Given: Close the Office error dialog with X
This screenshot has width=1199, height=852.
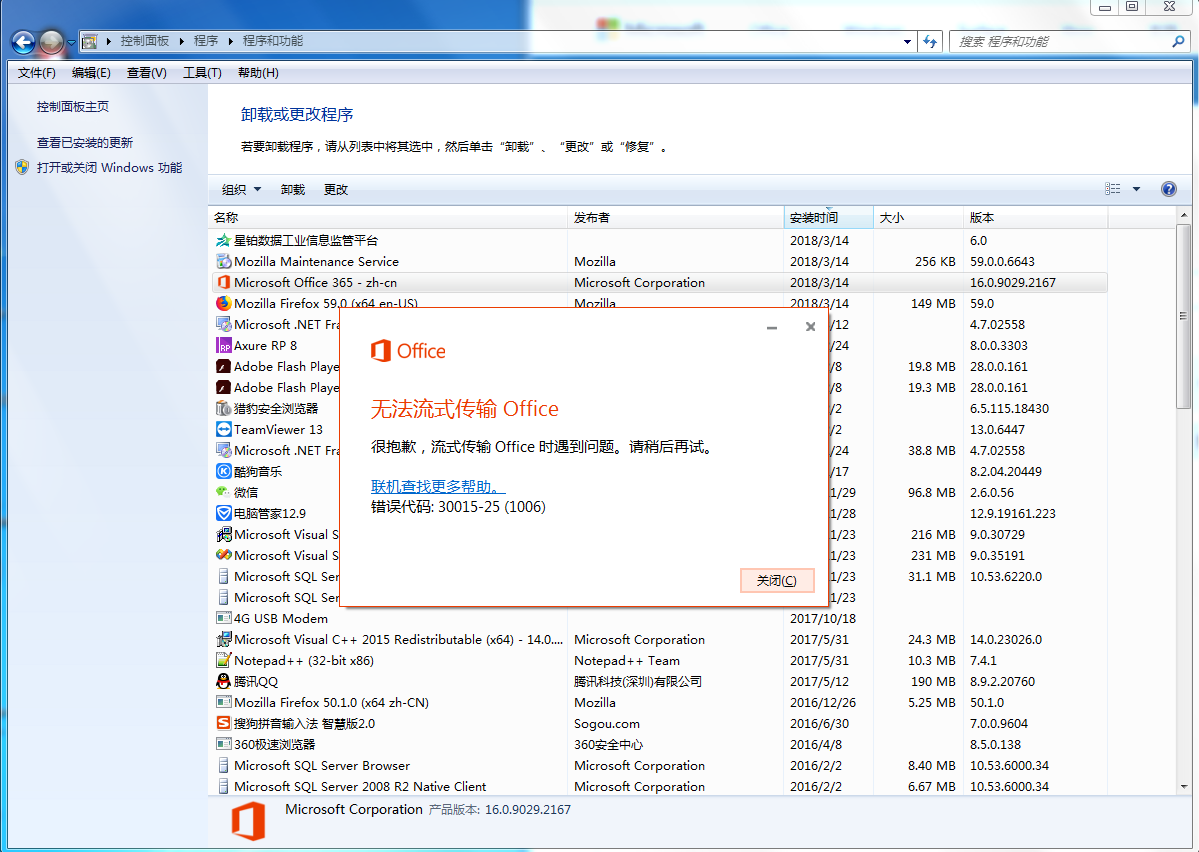Looking at the screenshot, I should click(811, 327).
